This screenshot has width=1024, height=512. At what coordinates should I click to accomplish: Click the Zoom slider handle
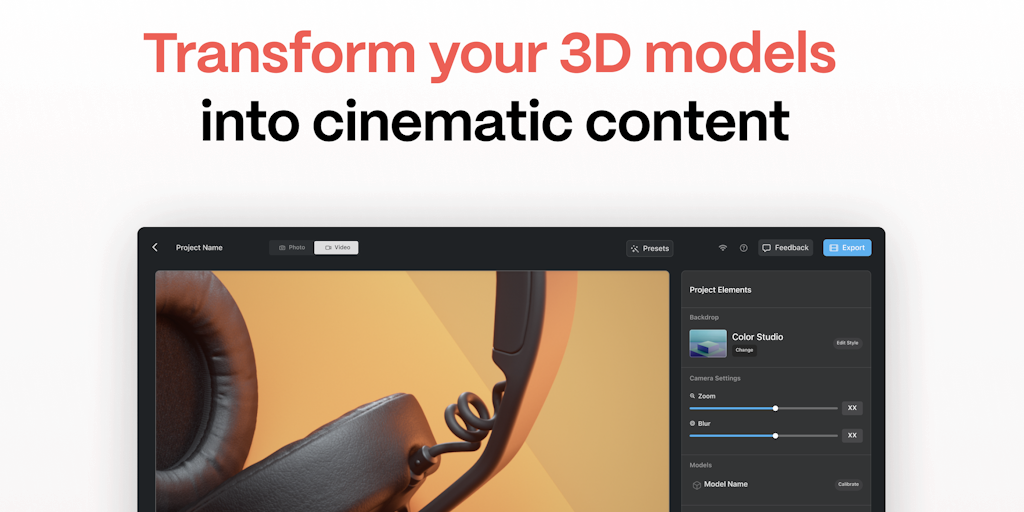[775, 408]
